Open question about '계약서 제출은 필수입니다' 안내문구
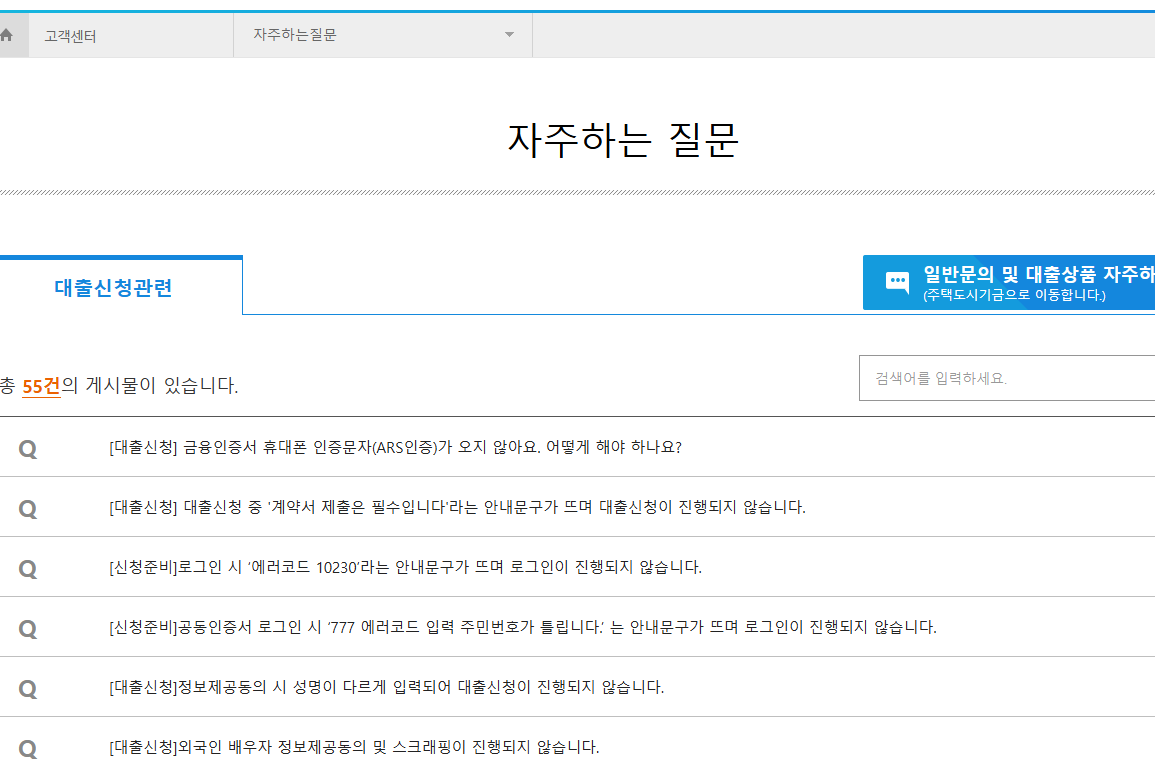The width and height of the screenshot is (1155, 773). 457,507
